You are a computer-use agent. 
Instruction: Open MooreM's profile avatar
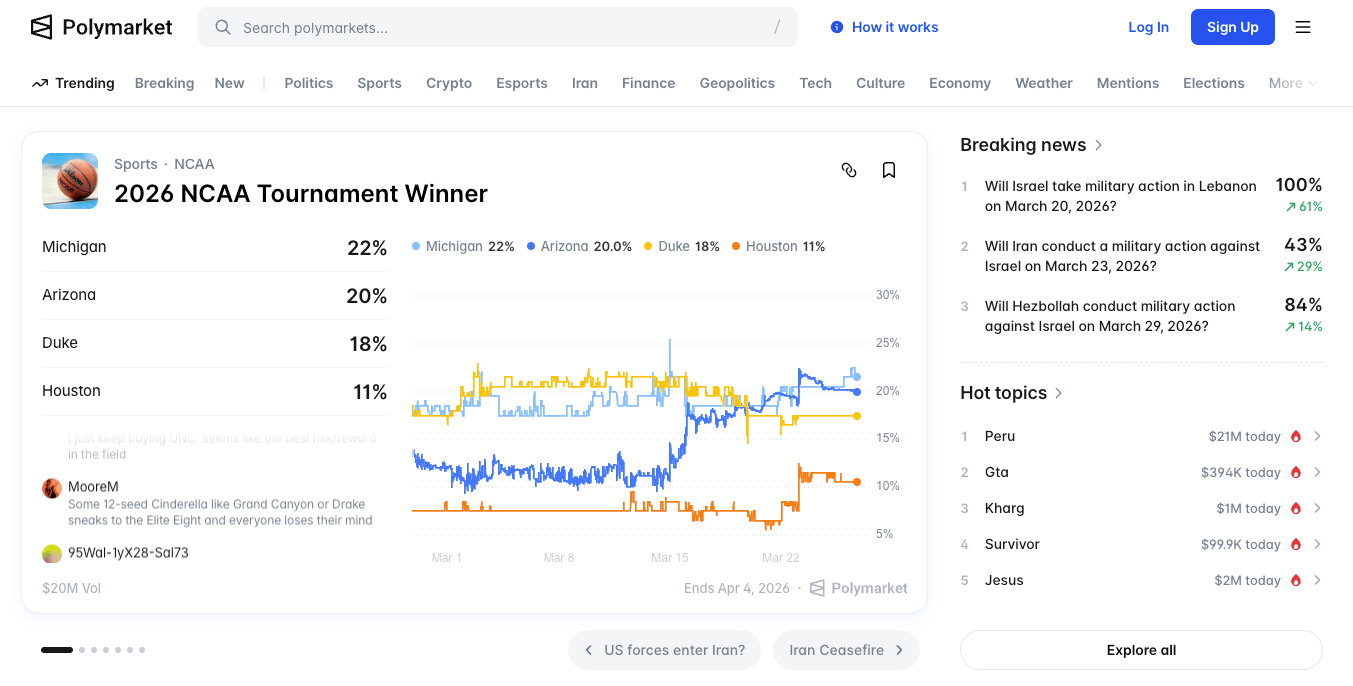(x=52, y=488)
